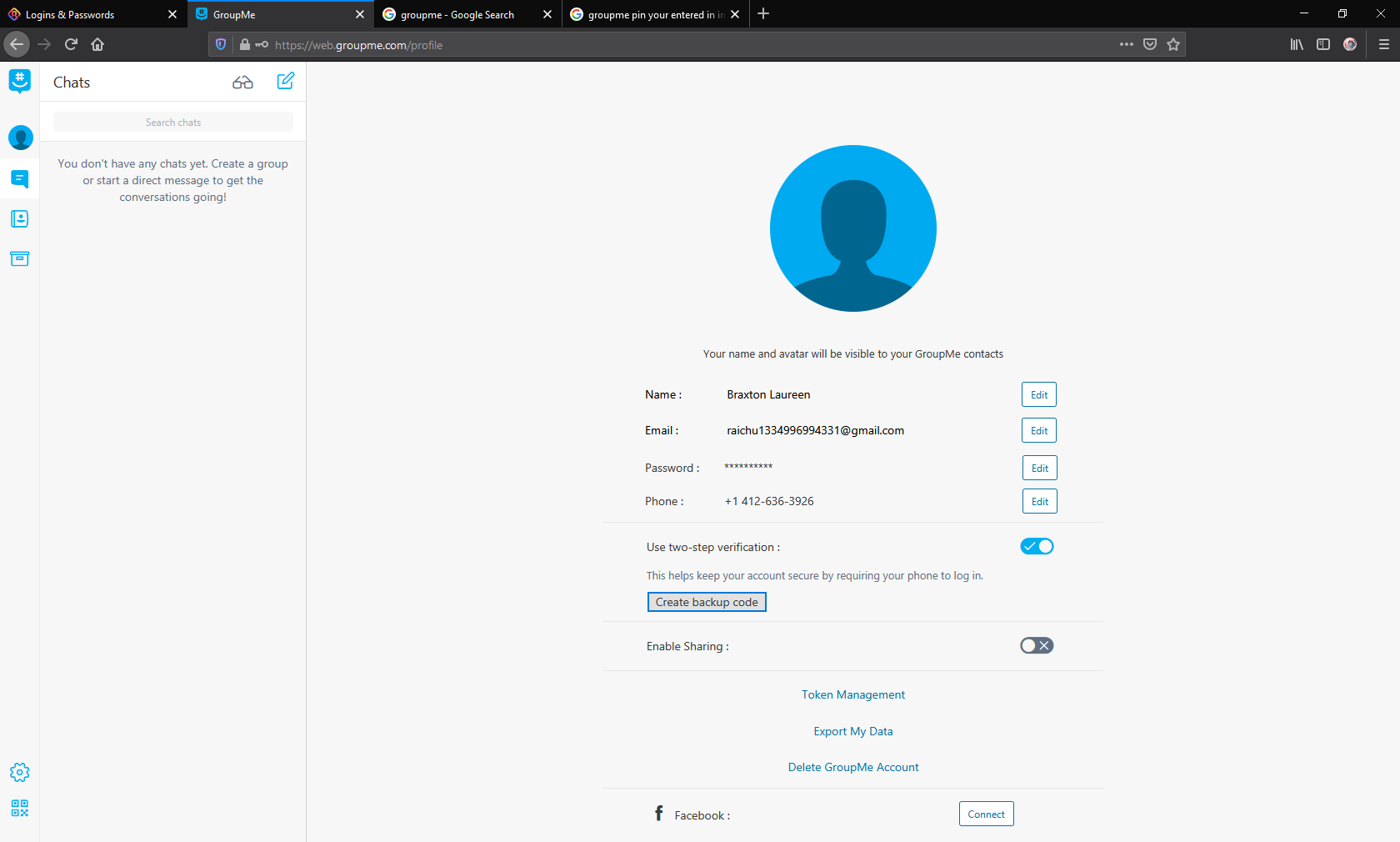The image size is (1400, 842).
Task: Open the QR code icon in sidebar
Action: pos(20,809)
